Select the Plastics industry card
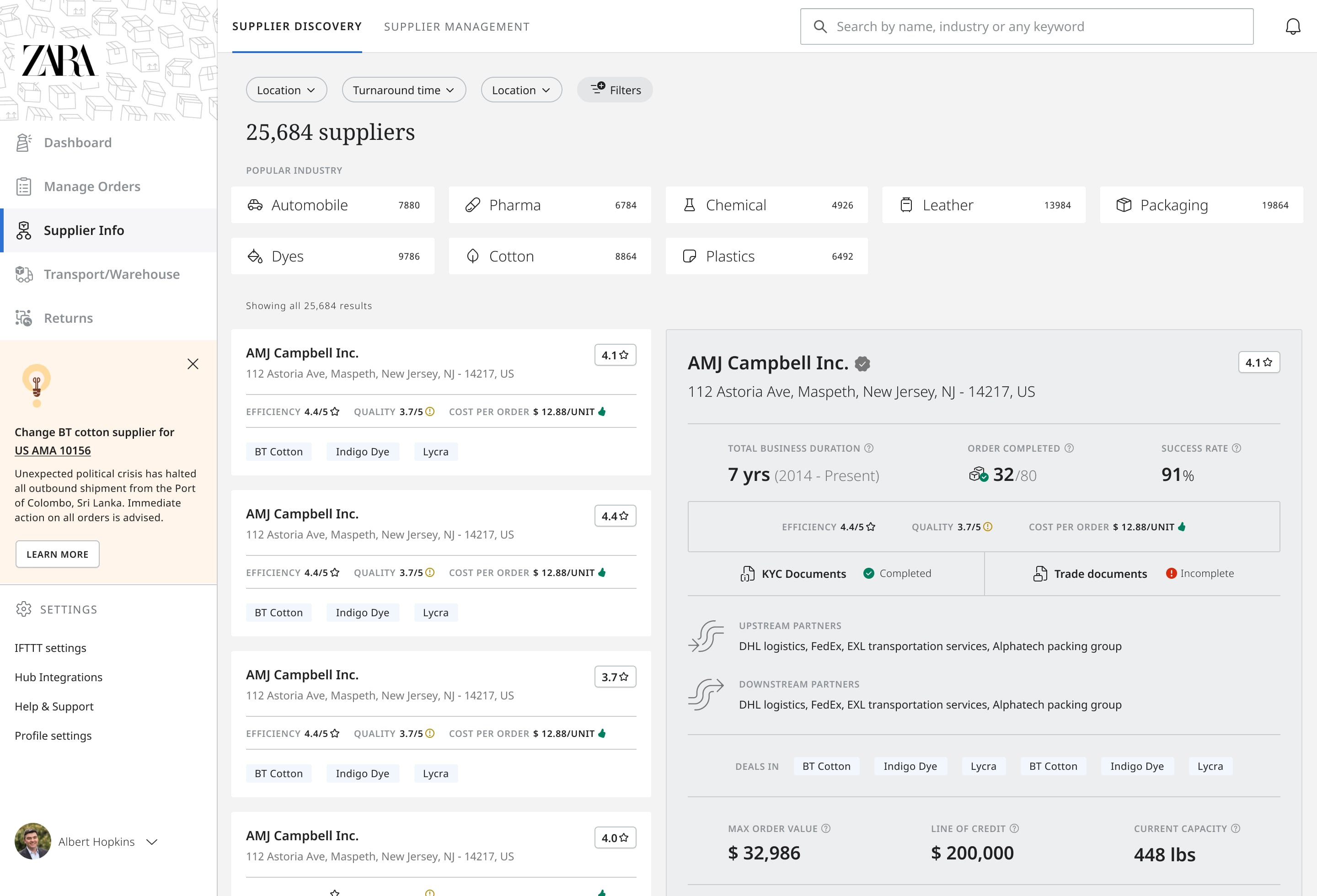This screenshot has height=896, width=1317. coord(766,256)
